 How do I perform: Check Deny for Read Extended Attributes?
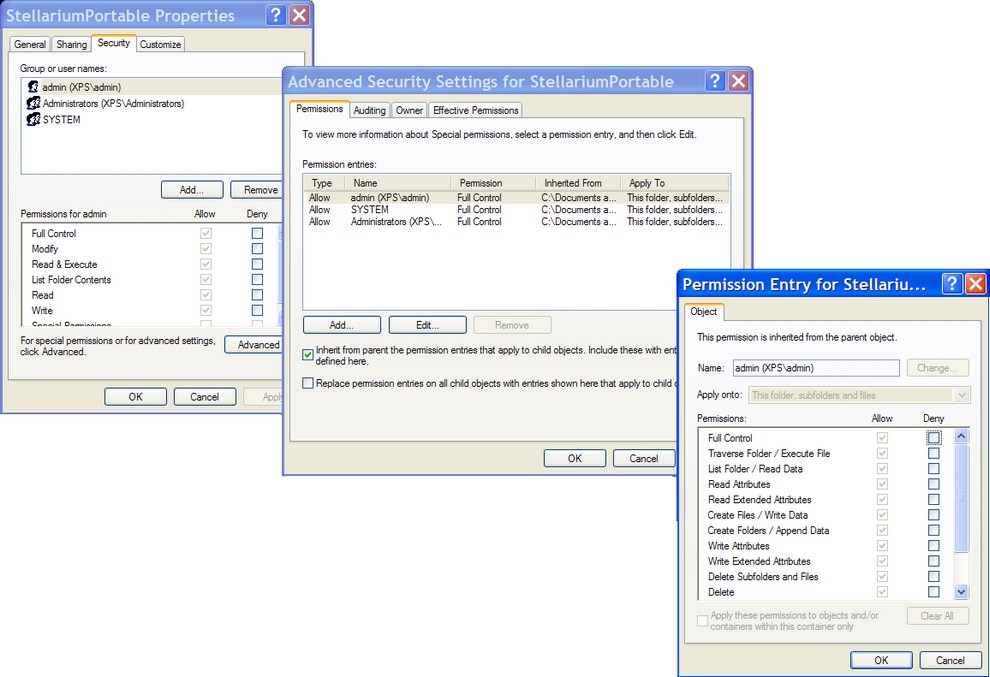(933, 499)
